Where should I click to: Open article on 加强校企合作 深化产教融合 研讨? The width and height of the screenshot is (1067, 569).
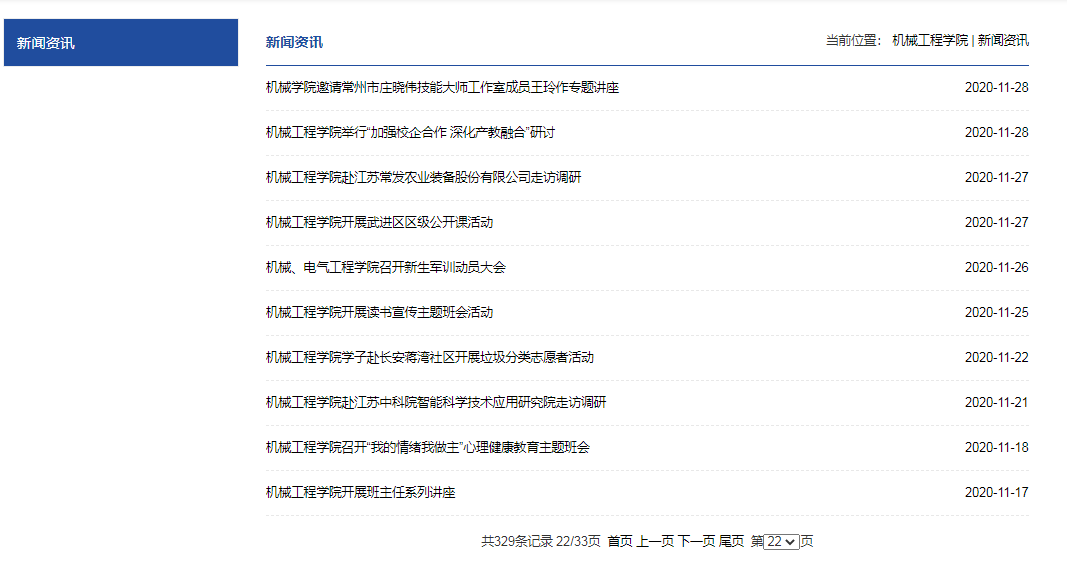(x=410, y=133)
